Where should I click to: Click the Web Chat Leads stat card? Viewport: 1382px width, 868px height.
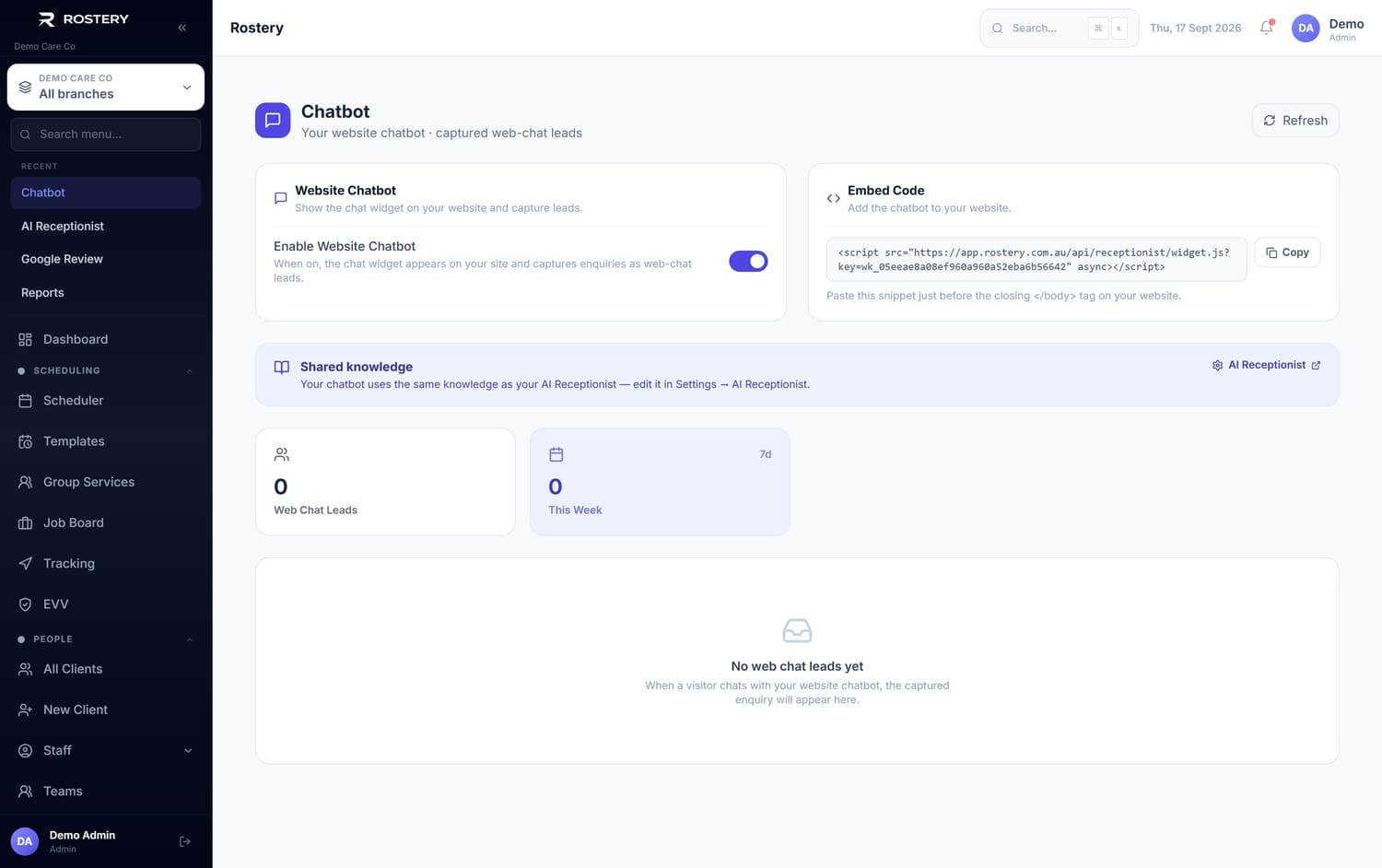[x=385, y=482]
